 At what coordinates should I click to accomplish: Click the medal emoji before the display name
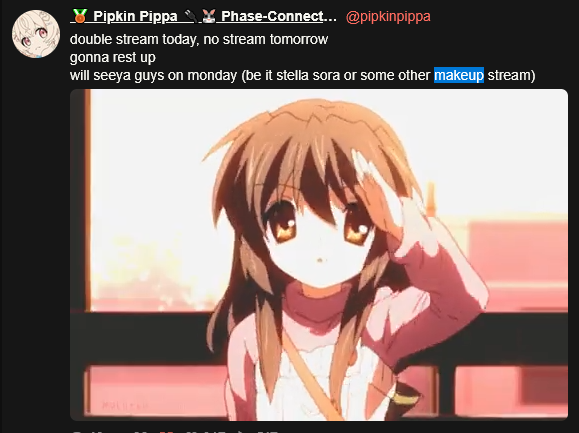[80, 16]
